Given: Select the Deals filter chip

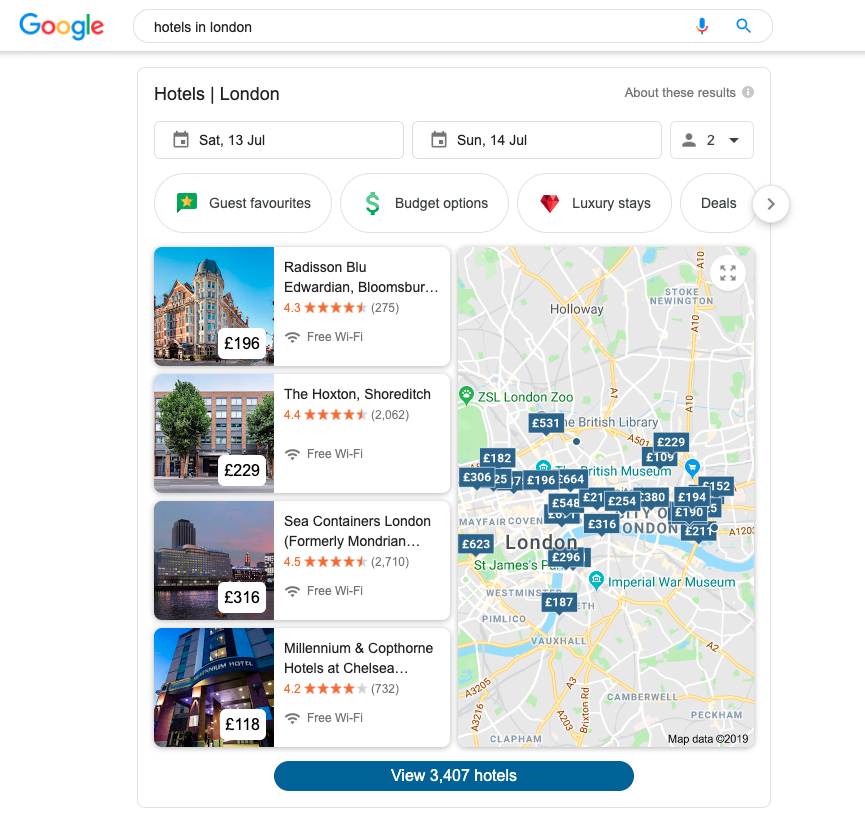Looking at the screenshot, I should pyautogui.click(x=718, y=203).
